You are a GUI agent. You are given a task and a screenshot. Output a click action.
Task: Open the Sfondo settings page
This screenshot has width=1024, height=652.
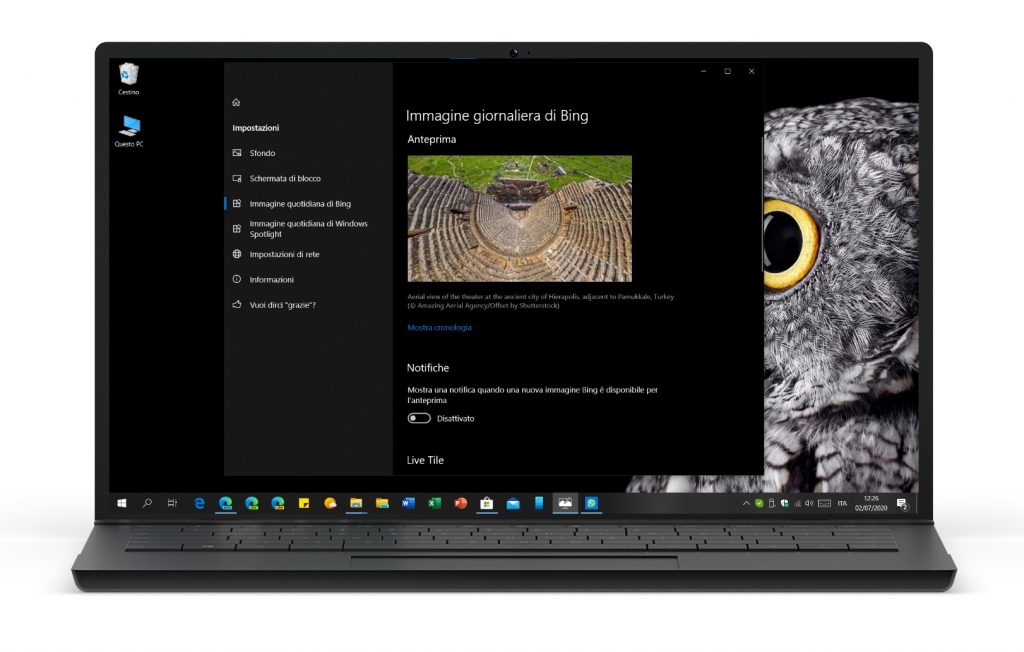click(x=262, y=153)
